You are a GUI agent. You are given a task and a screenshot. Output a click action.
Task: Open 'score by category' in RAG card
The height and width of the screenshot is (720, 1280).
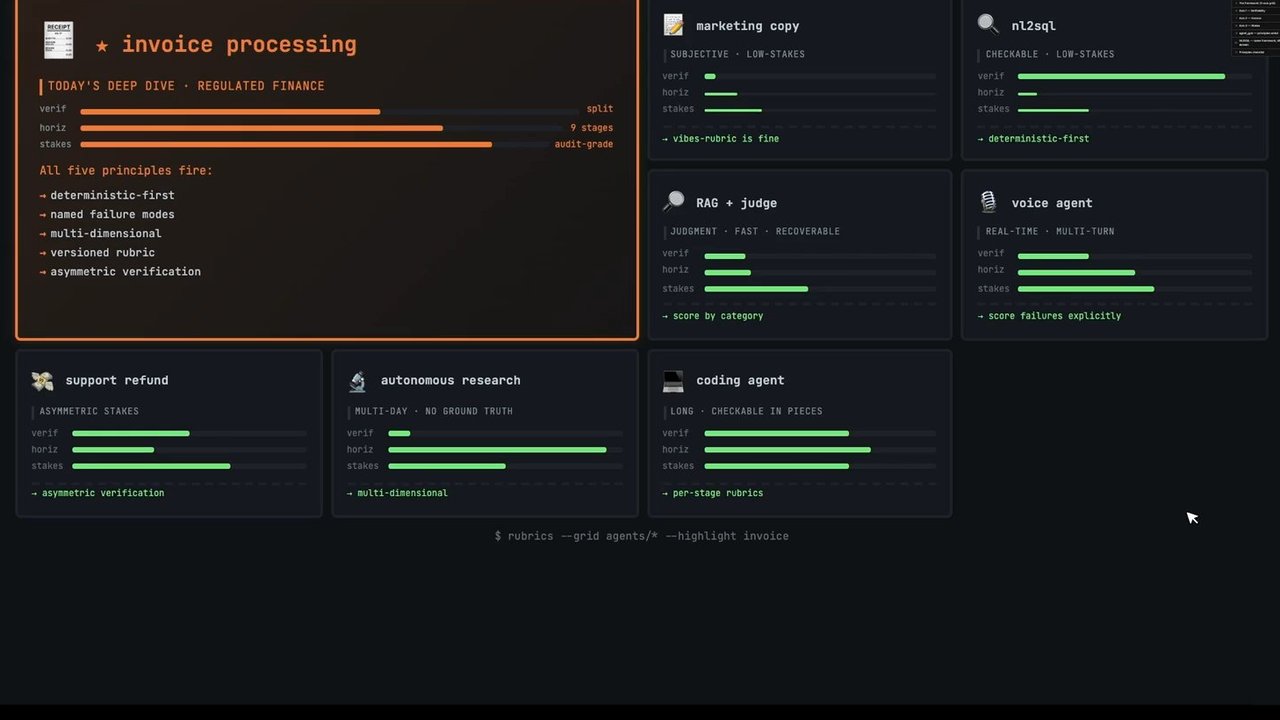tap(712, 316)
